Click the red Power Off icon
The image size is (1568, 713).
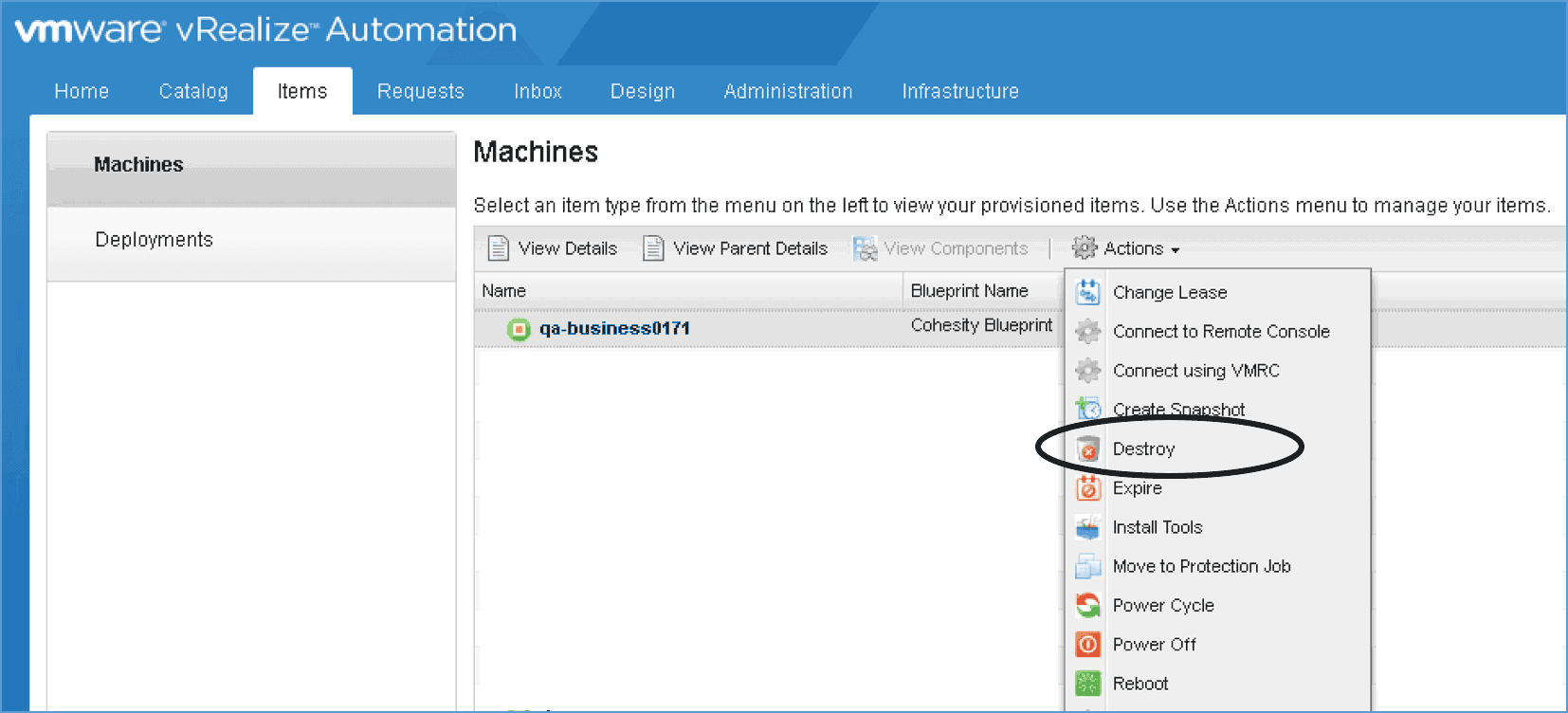click(x=1088, y=645)
